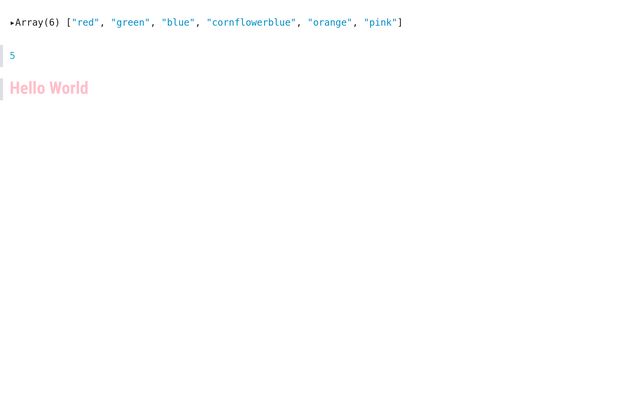Click the opening square bracket before "red"
The width and height of the screenshot is (640, 400).
69,22
